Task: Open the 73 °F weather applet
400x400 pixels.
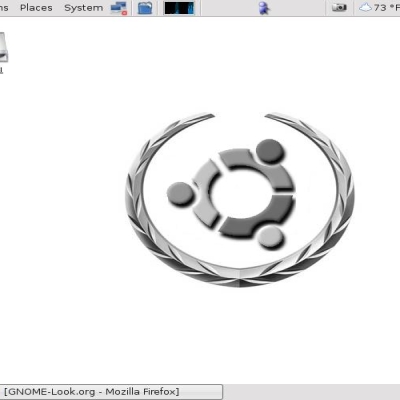Action: [x=379, y=7]
